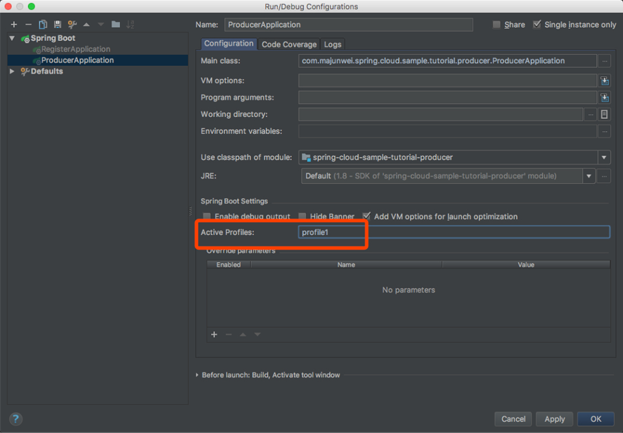Click the Apply button
This screenshot has width=623, height=433.
coord(554,419)
